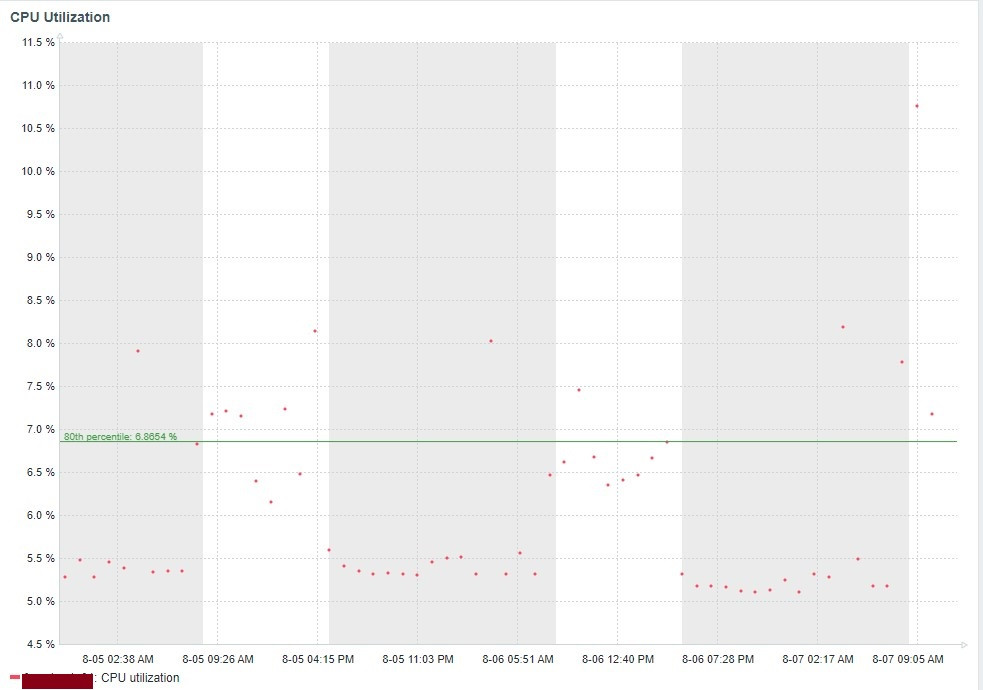Viewport: 983px width, 690px height.
Task: Click the CPU Utilization chart title
Action: (60, 17)
